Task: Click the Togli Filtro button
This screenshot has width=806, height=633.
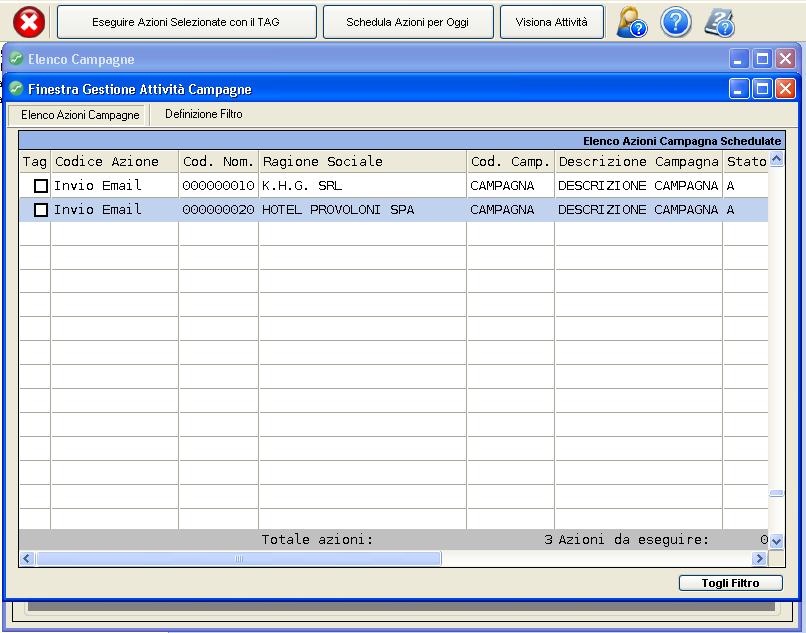Action: tap(730, 583)
